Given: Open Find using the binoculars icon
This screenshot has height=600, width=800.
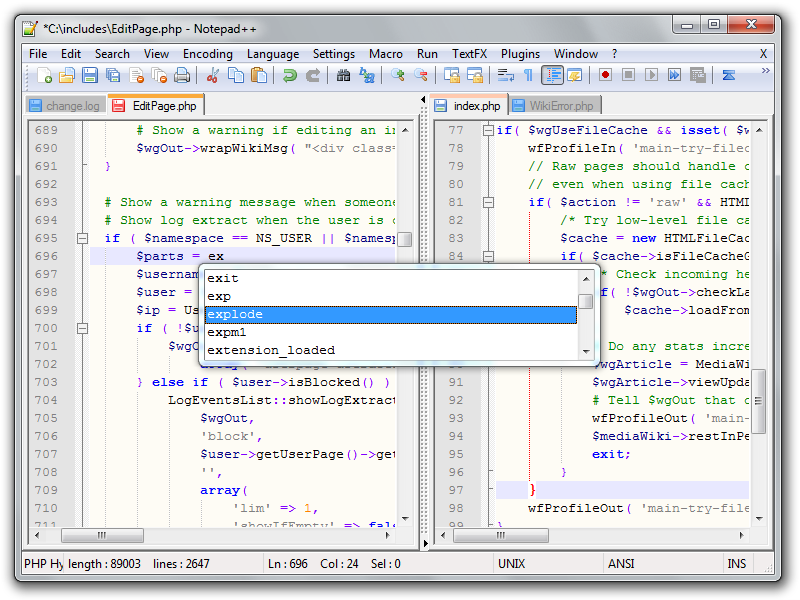Looking at the screenshot, I should (x=343, y=75).
